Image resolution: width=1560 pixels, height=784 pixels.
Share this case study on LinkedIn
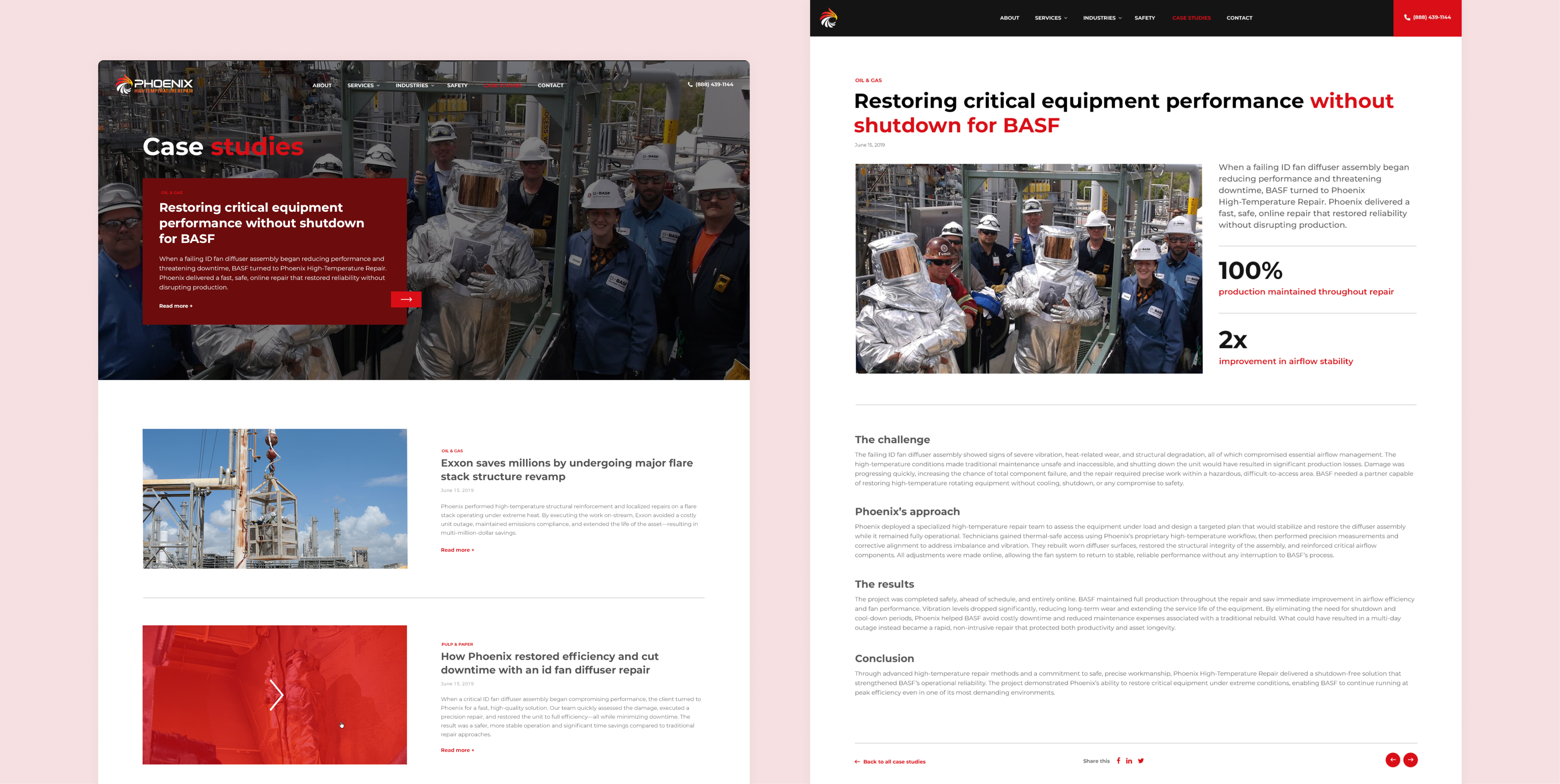1129,761
